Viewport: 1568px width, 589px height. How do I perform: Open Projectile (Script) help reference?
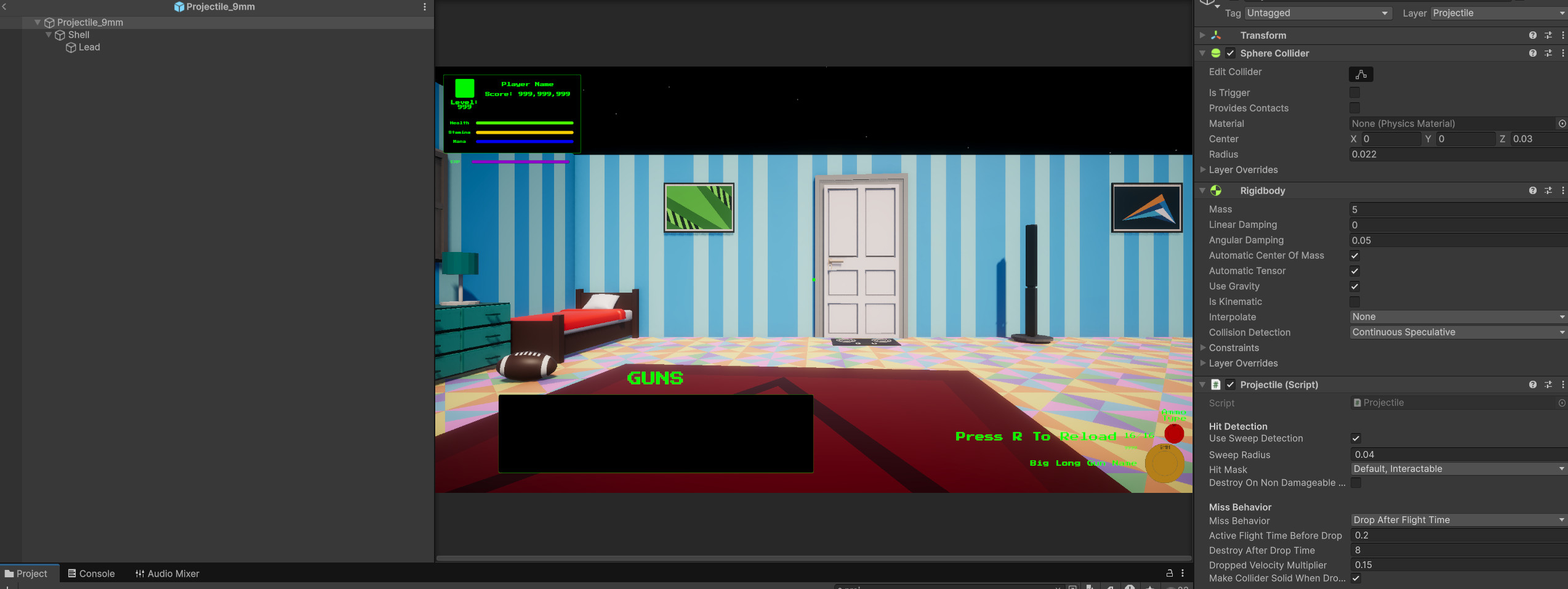pyautogui.click(x=1532, y=384)
